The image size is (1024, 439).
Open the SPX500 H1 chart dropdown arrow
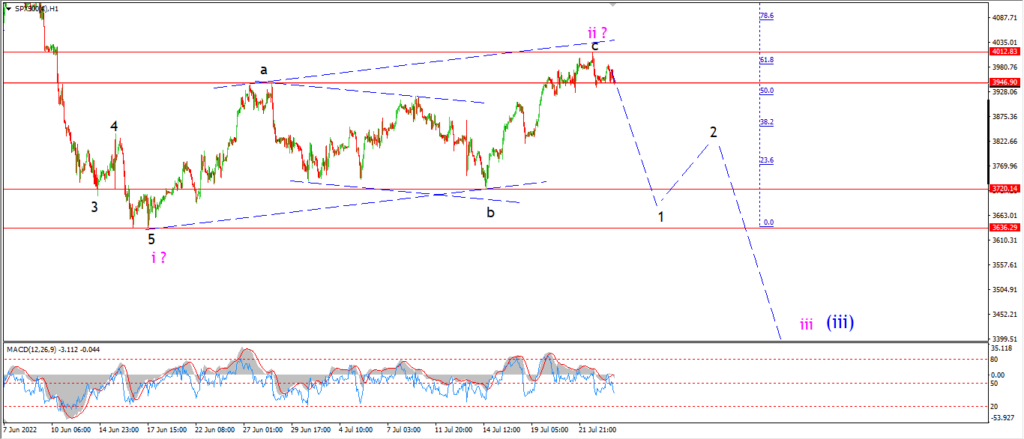pos(8,9)
